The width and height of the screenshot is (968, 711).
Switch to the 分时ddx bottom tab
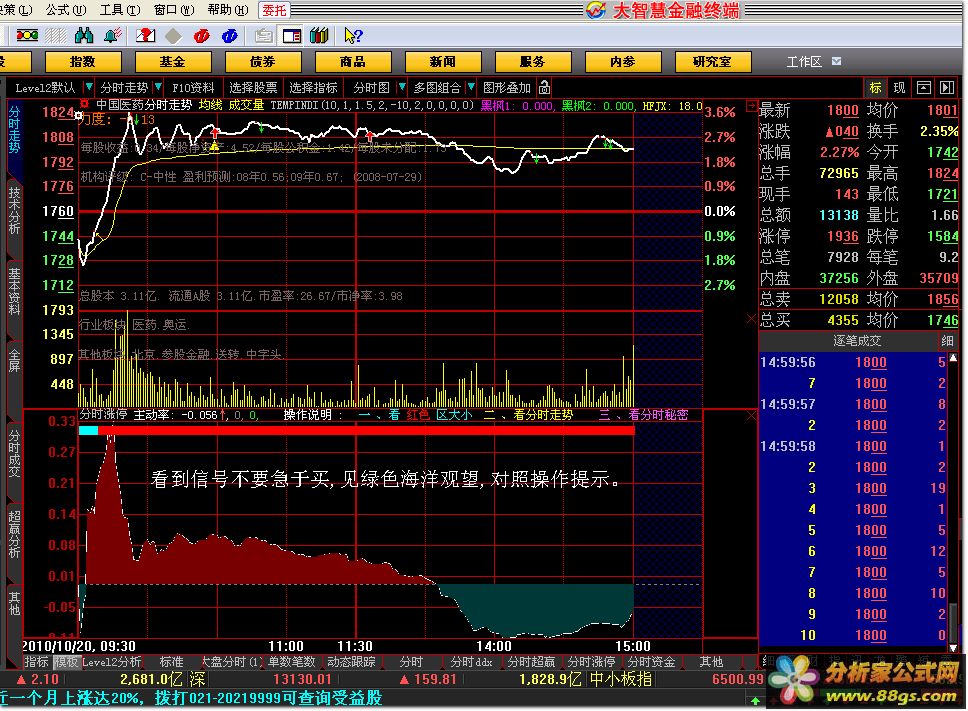coord(472,662)
